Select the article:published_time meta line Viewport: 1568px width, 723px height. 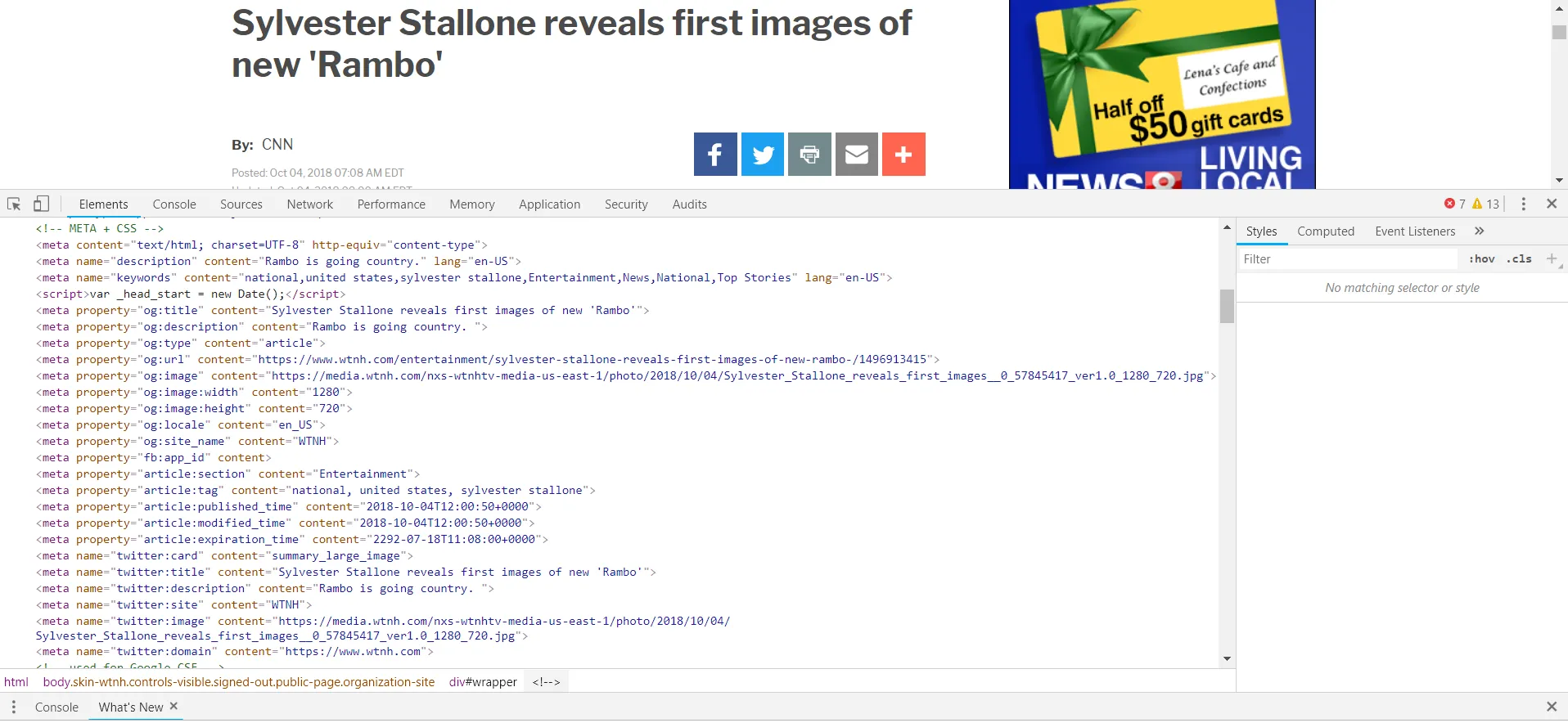tap(288, 507)
